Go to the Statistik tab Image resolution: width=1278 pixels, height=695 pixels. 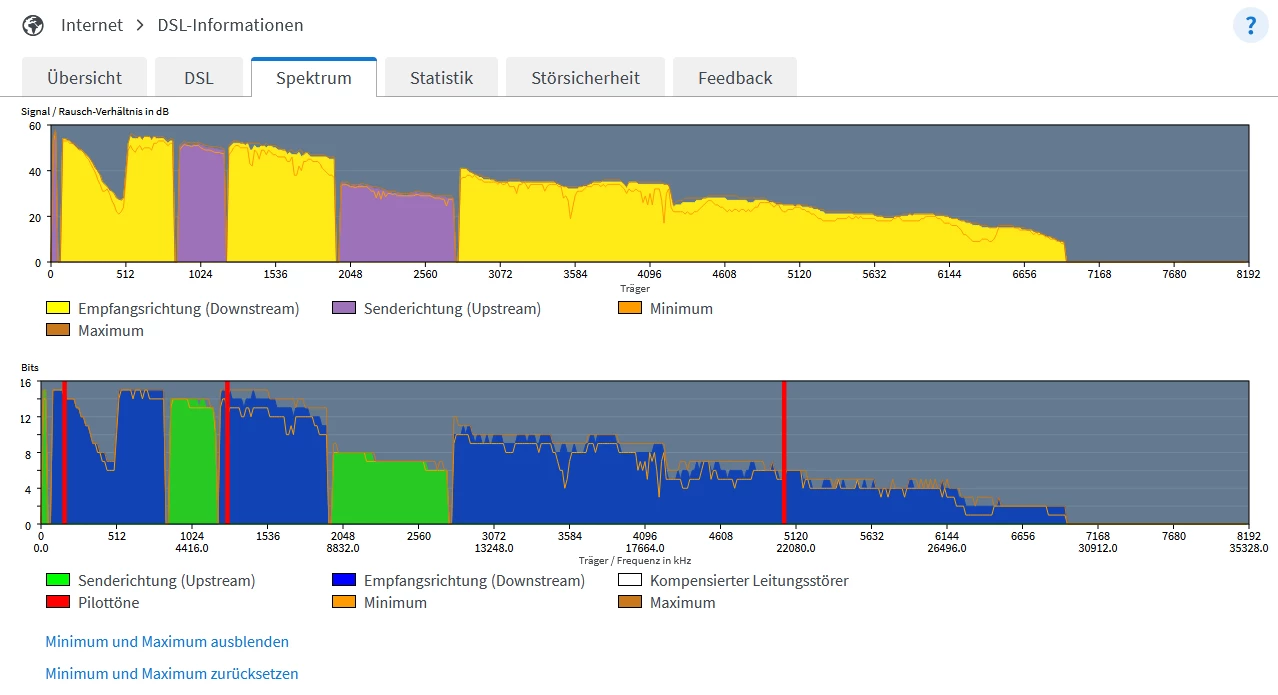coord(441,77)
